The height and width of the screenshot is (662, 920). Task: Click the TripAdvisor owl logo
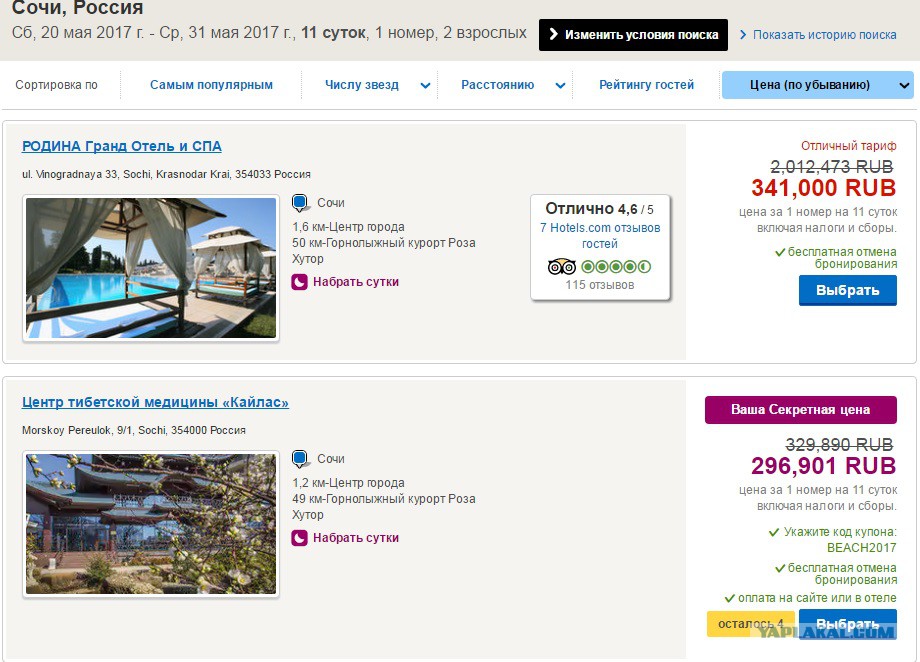[562, 267]
